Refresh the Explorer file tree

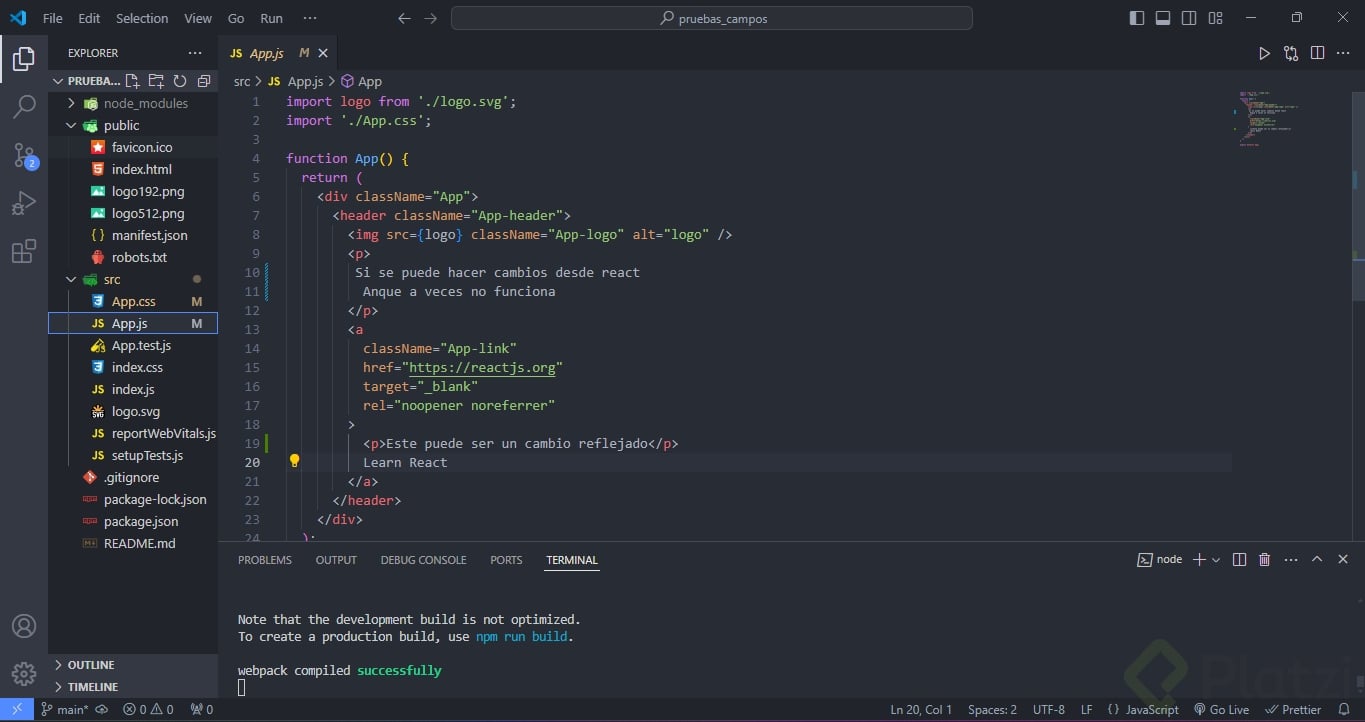click(180, 81)
